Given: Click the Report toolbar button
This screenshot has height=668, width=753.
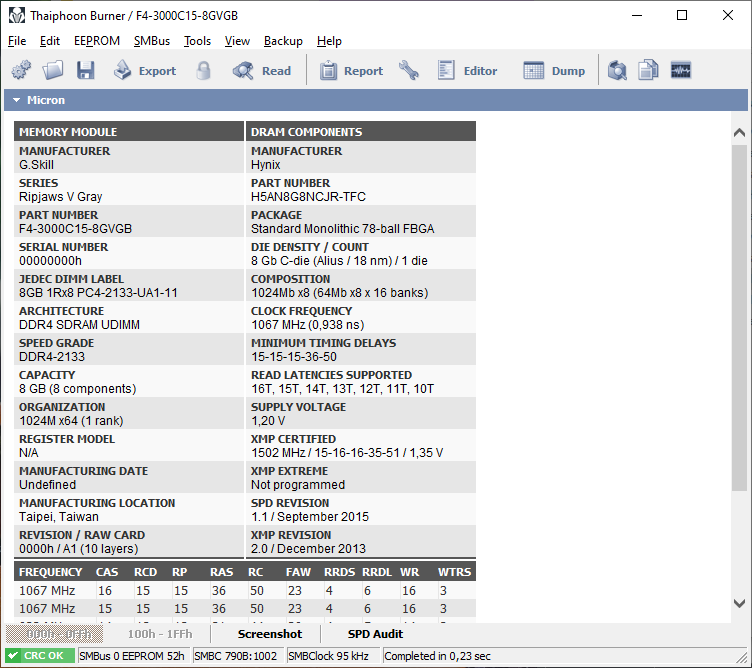Looking at the screenshot, I should (x=351, y=71).
